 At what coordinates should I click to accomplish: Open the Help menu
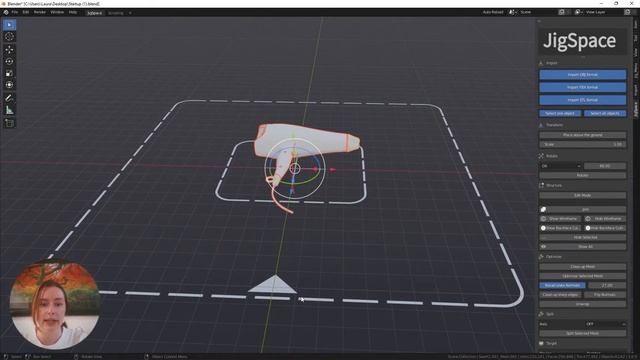(73, 13)
